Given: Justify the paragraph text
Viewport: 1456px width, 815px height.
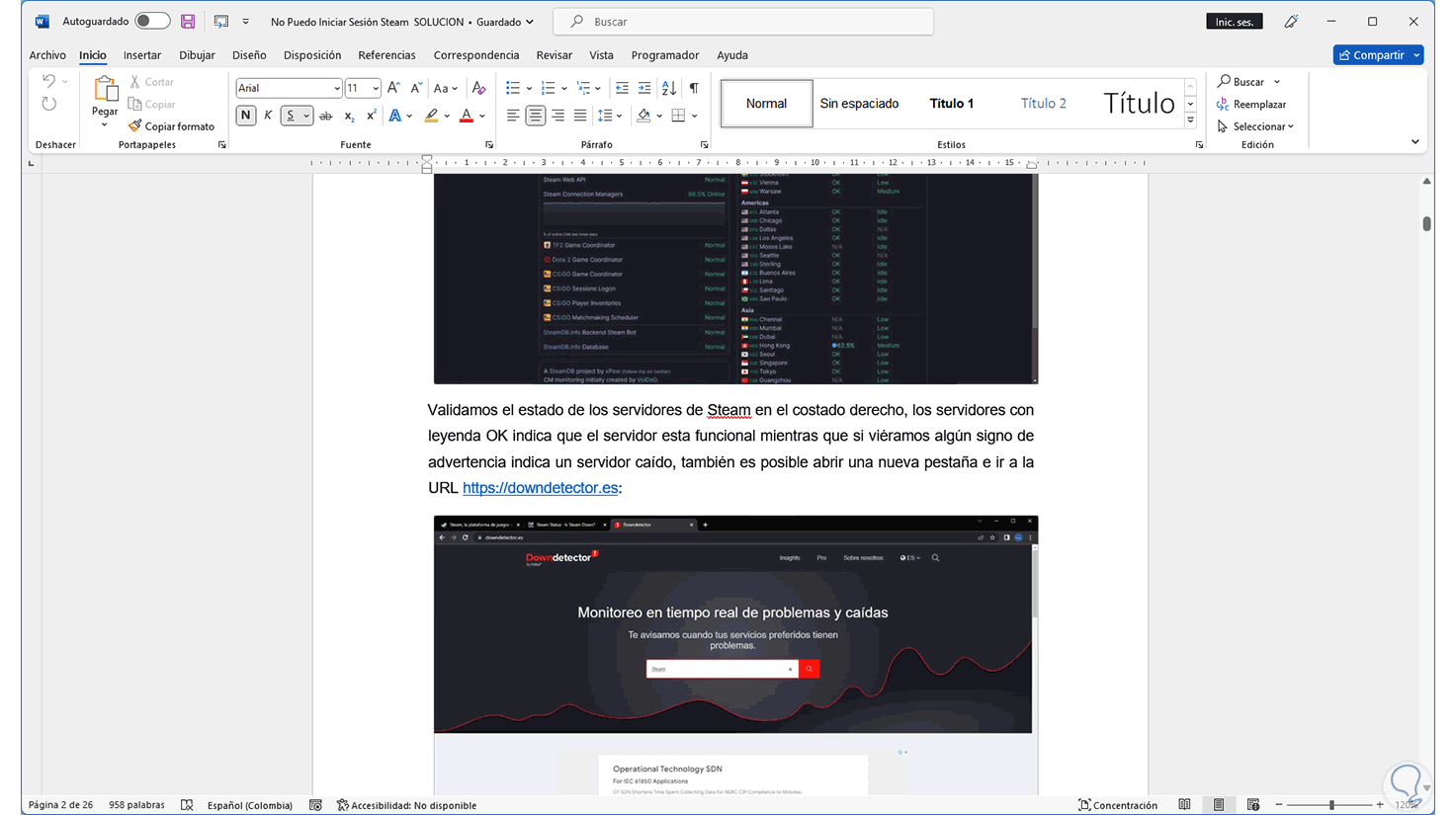Looking at the screenshot, I should point(580,116).
